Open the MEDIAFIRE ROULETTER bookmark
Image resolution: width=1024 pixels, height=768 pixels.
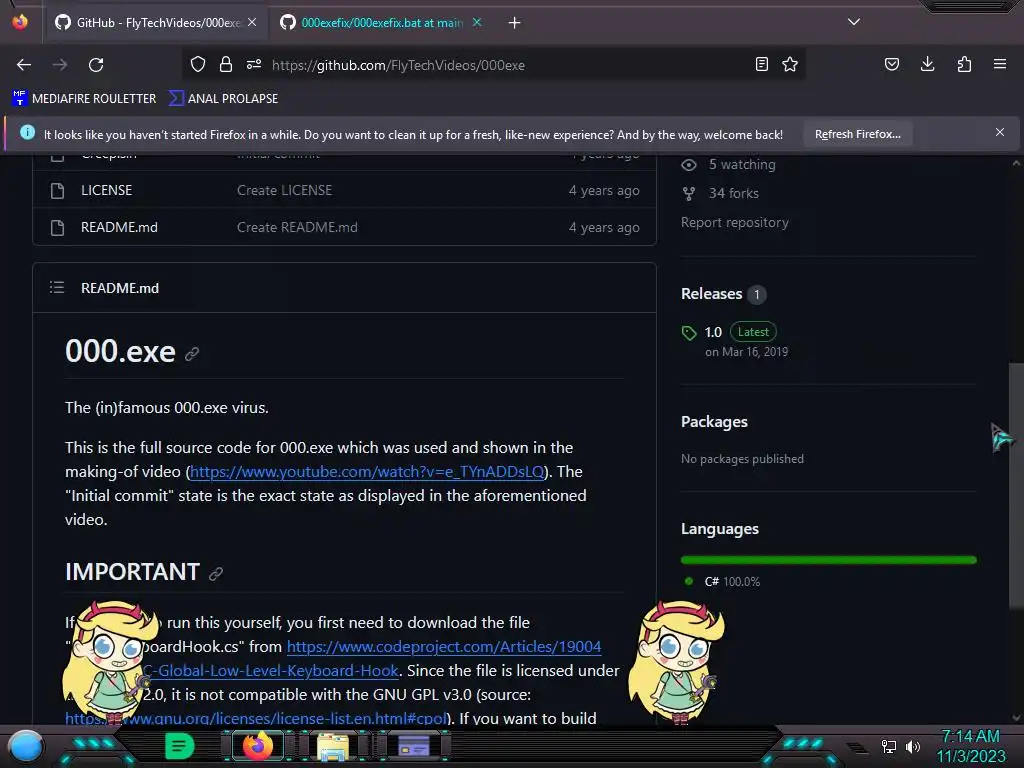pos(85,99)
